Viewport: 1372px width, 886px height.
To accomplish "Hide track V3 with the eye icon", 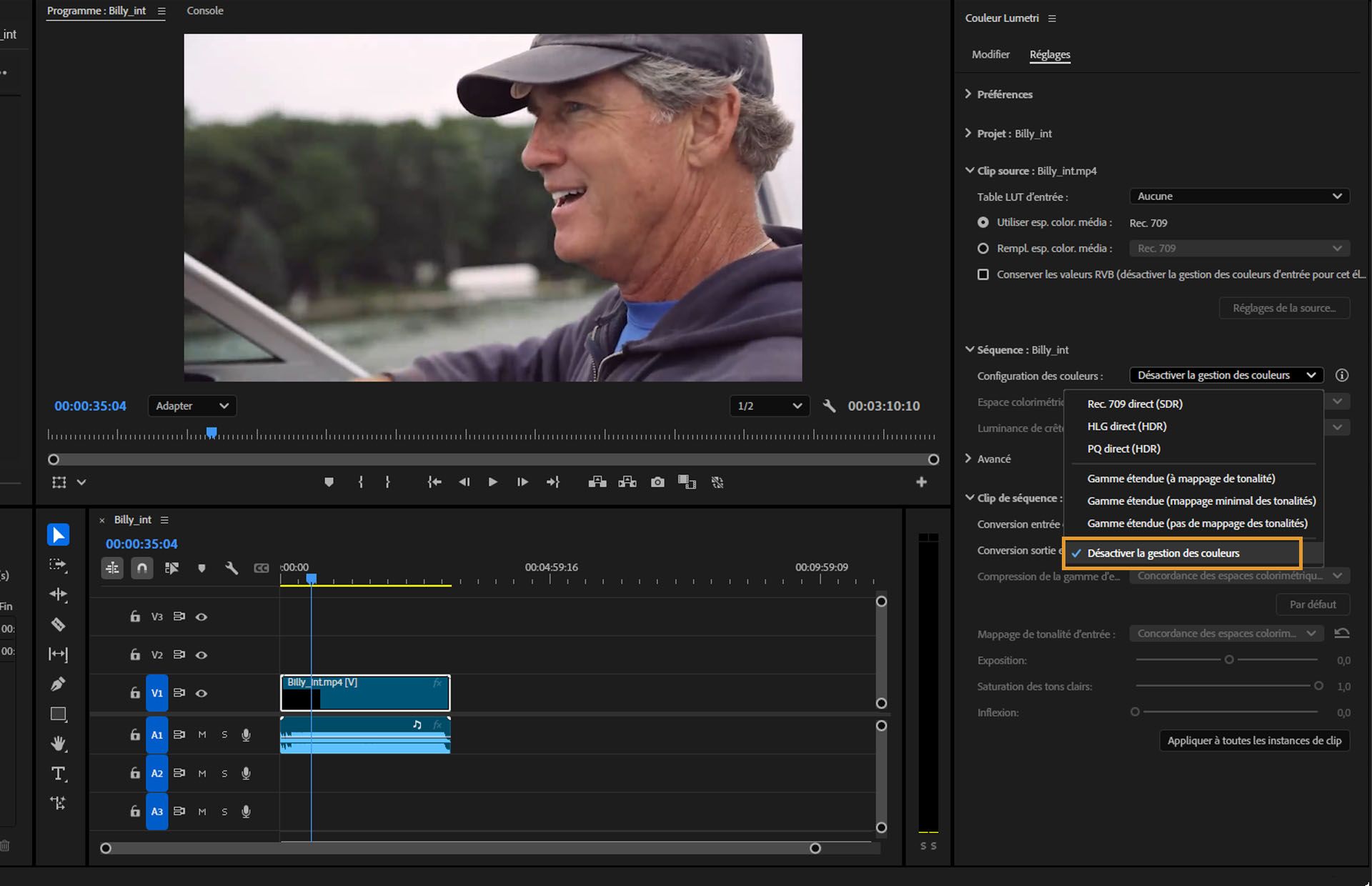I will click(x=202, y=617).
